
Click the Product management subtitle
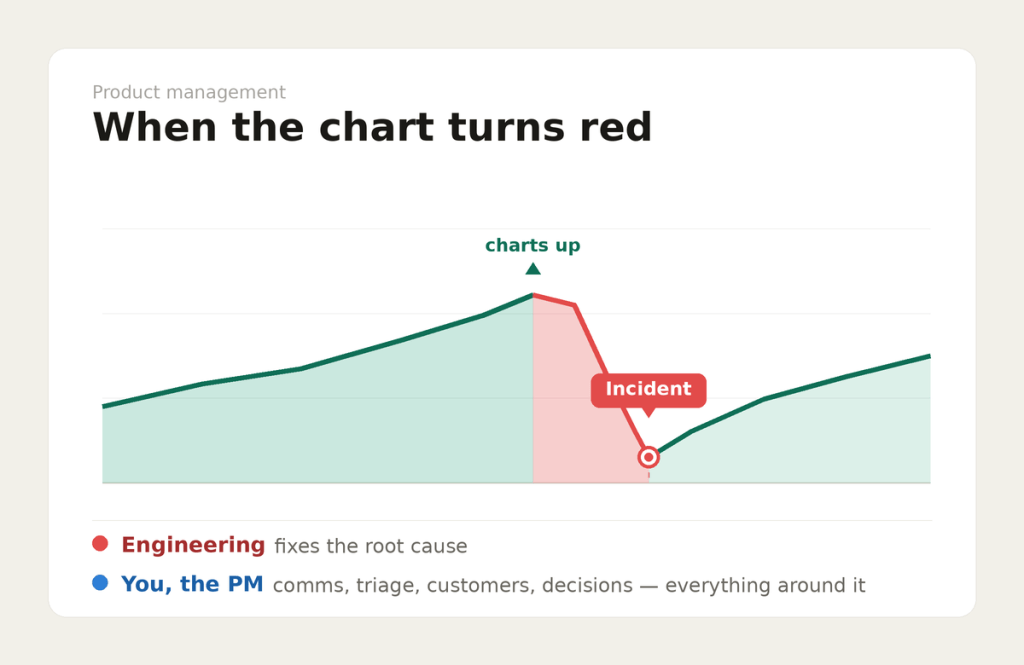tap(189, 92)
